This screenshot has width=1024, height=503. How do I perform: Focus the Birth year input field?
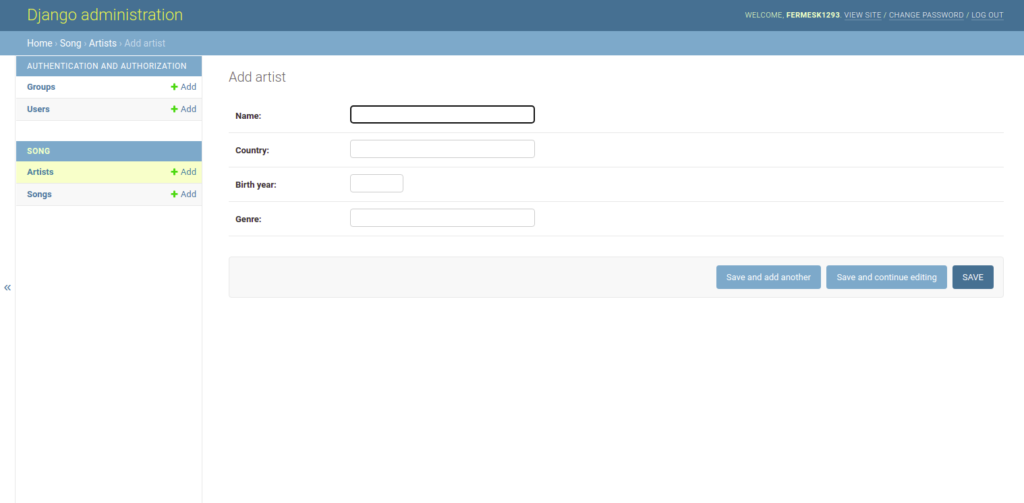(377, 184)
